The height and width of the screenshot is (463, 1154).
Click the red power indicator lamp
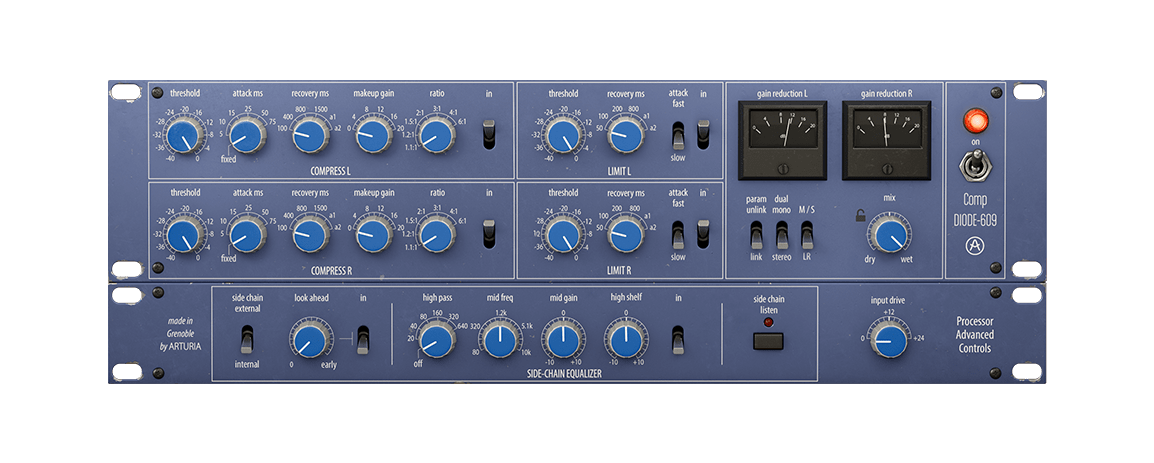[x=973, y=121]
